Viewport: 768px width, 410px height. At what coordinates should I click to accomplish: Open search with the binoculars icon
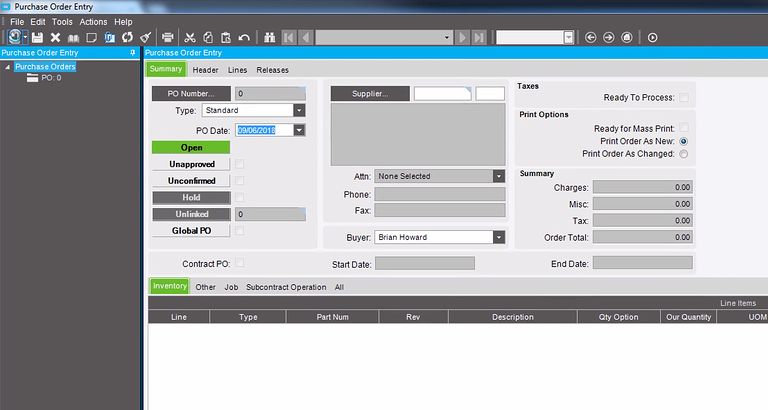(269, 37)
